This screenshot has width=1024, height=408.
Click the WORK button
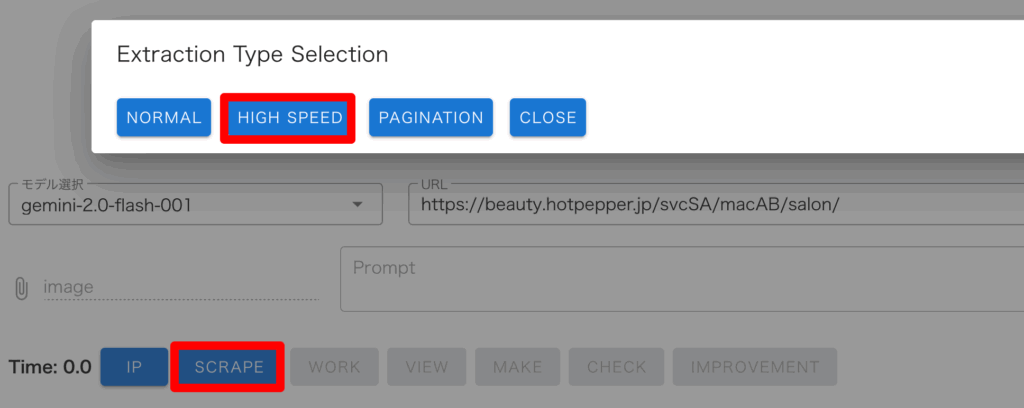334,367
